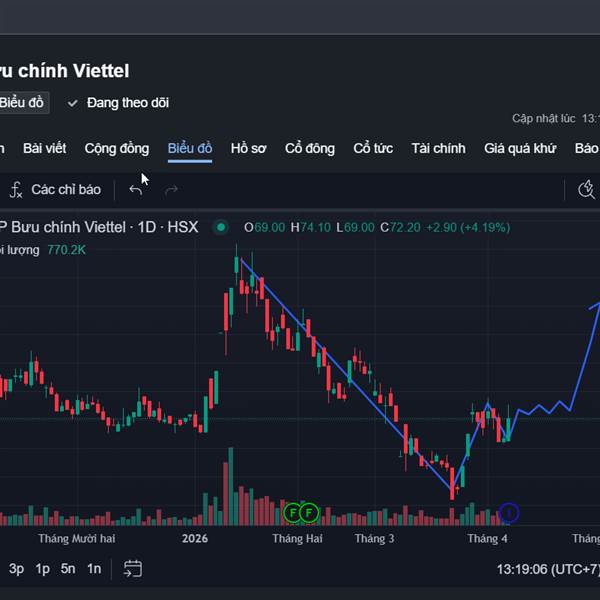Click the 13:19:06 (UTC+7) timezone clock
Viewport: 600px width, 600px height.
[x=548, y=569]
